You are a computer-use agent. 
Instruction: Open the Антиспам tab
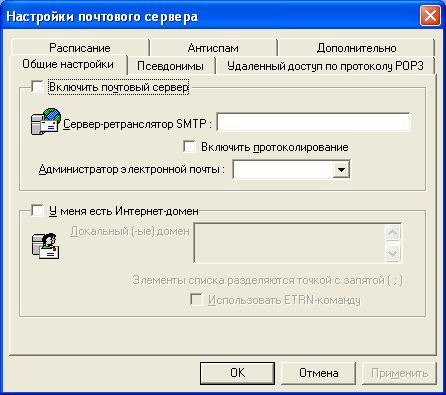[213, 48]
